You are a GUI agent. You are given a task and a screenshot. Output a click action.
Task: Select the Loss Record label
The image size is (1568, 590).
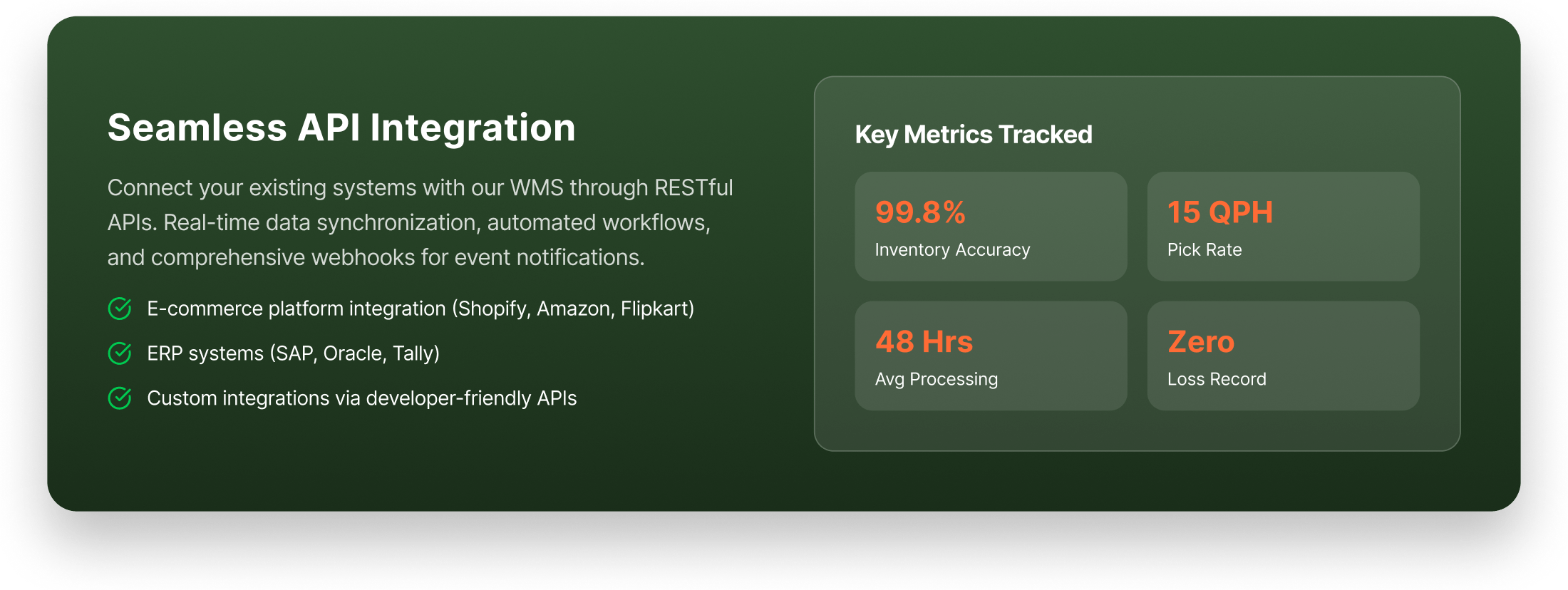tap(1217, 379)
